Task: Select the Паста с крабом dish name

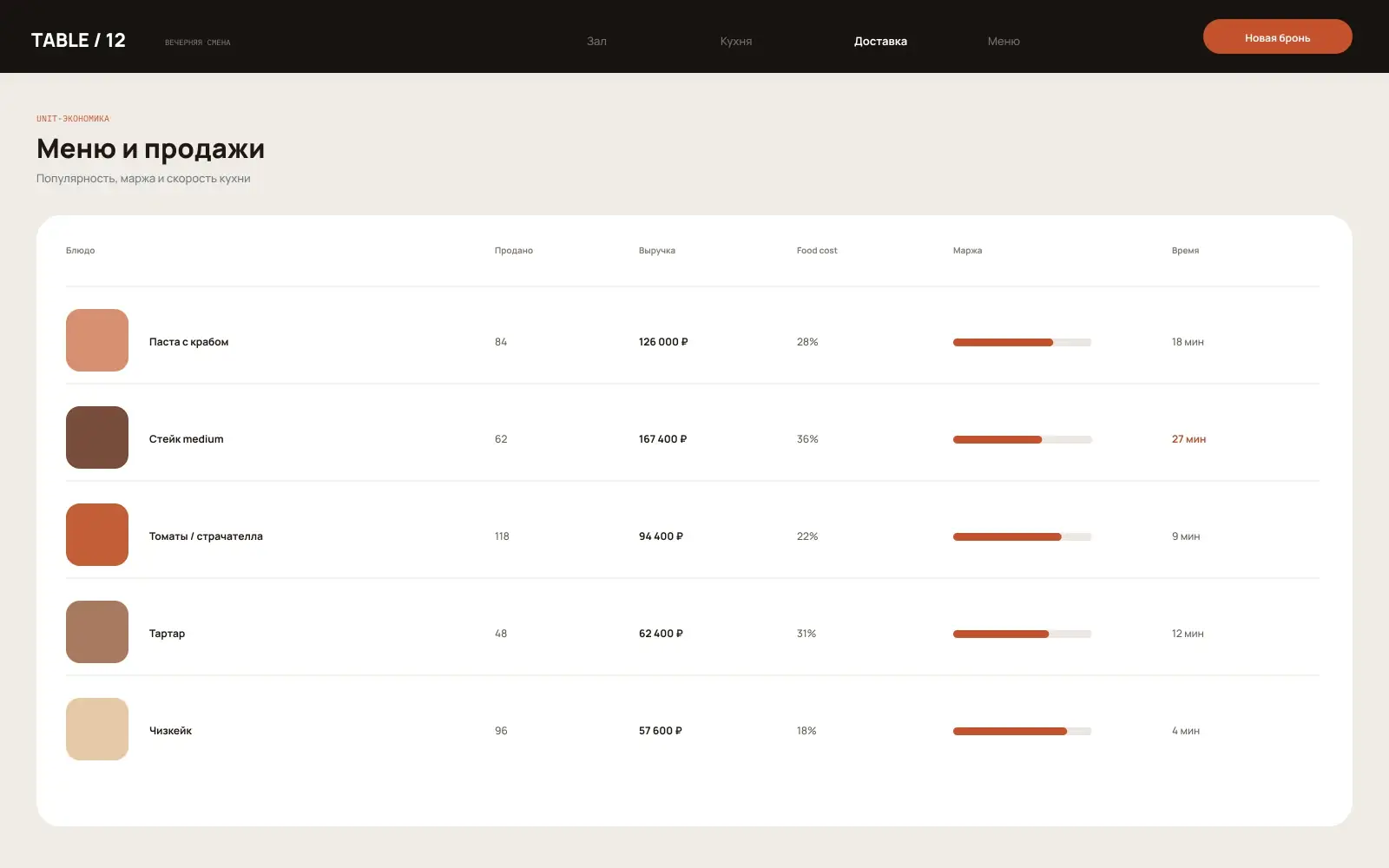Action: [x=188, y=342]
